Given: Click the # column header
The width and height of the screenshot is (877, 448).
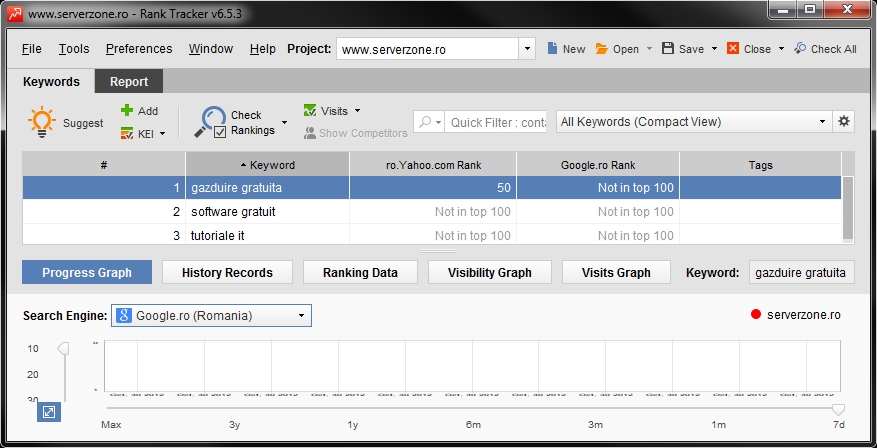Looking at the screenshot, I should tap(104, 165).
